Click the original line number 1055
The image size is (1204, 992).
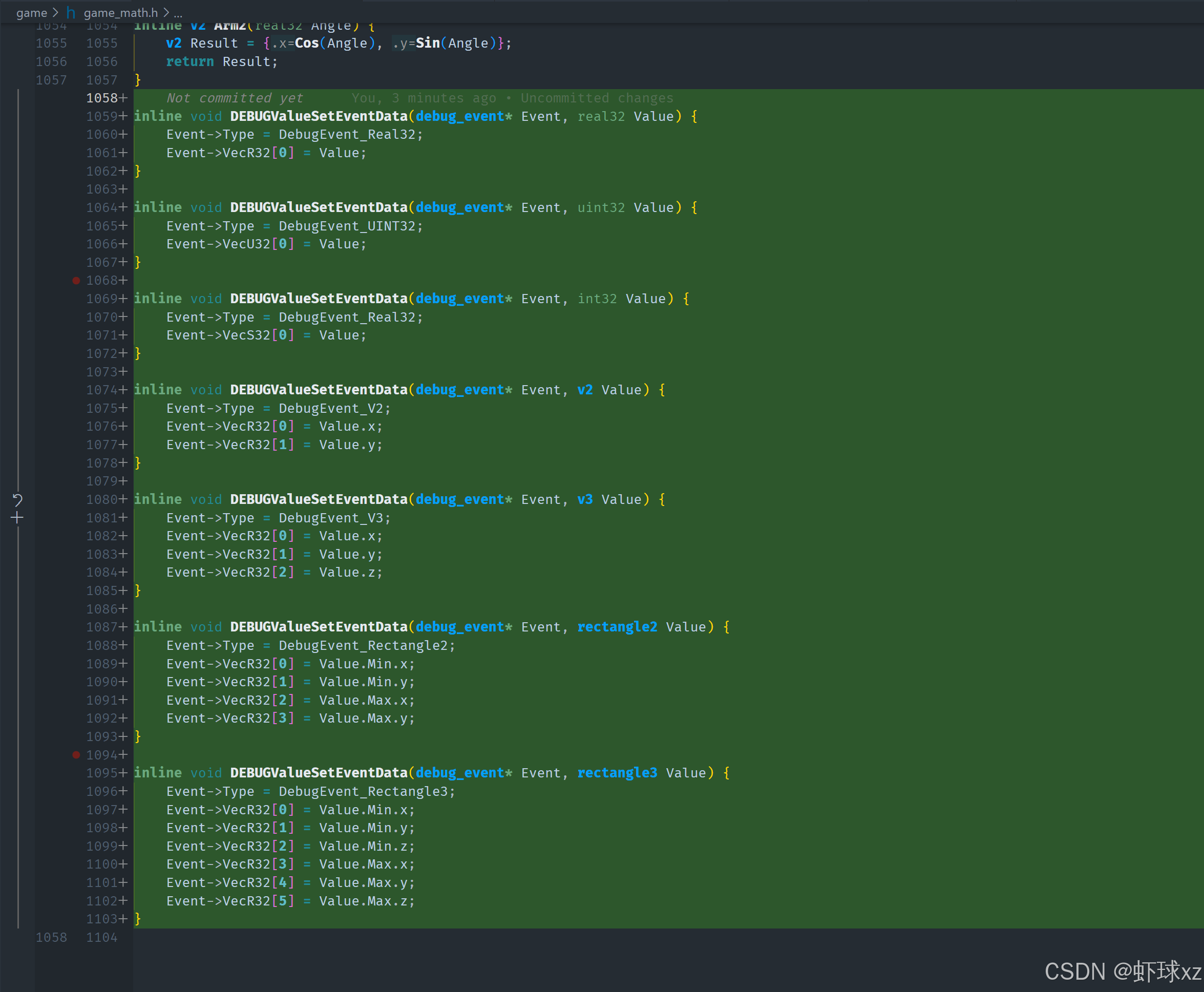click(x=51, y=44)
